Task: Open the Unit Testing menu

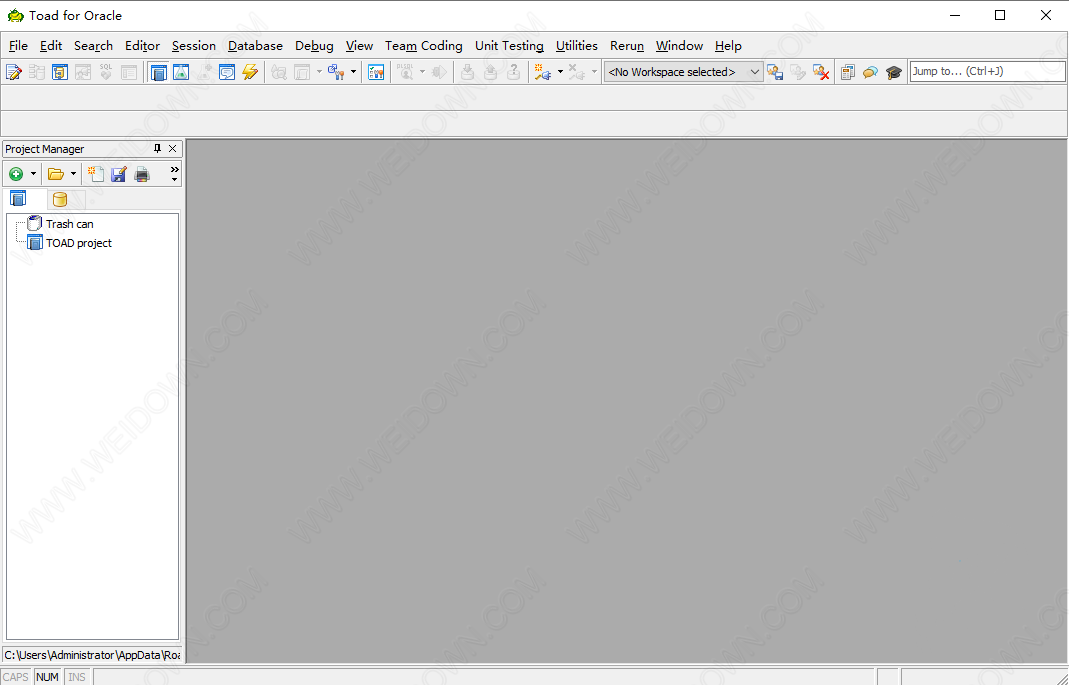Action: point(509,46)
